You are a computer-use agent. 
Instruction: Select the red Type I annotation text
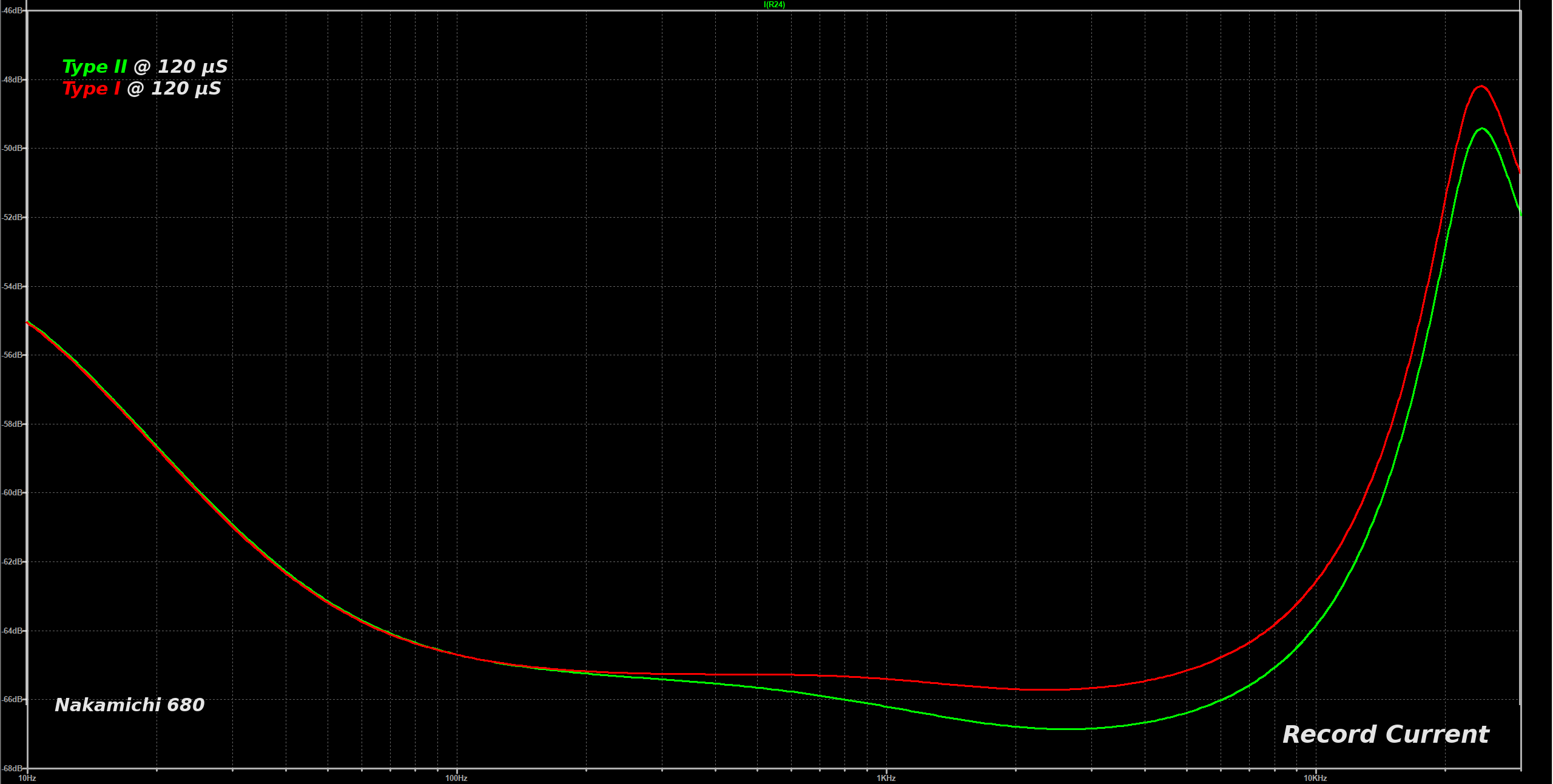(x=91, y=89)
